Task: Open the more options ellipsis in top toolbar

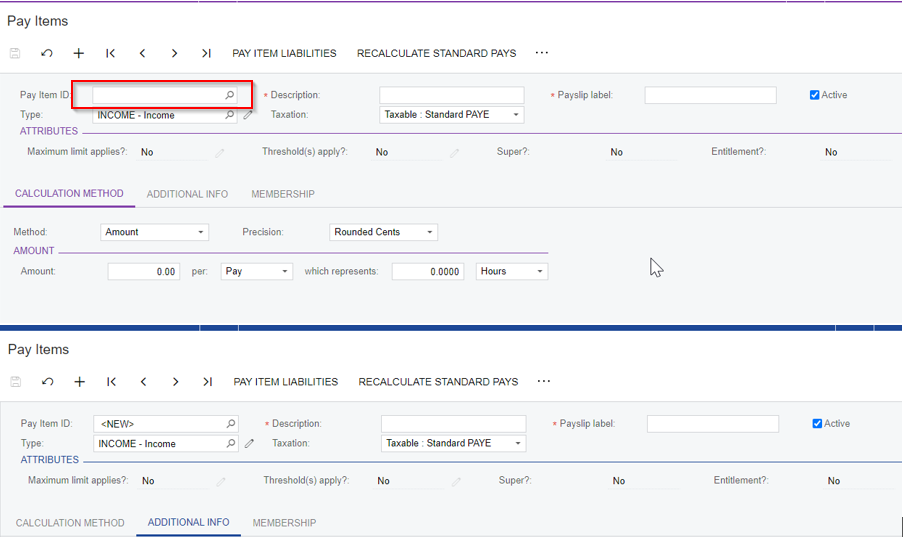Action: pos(542,53)
